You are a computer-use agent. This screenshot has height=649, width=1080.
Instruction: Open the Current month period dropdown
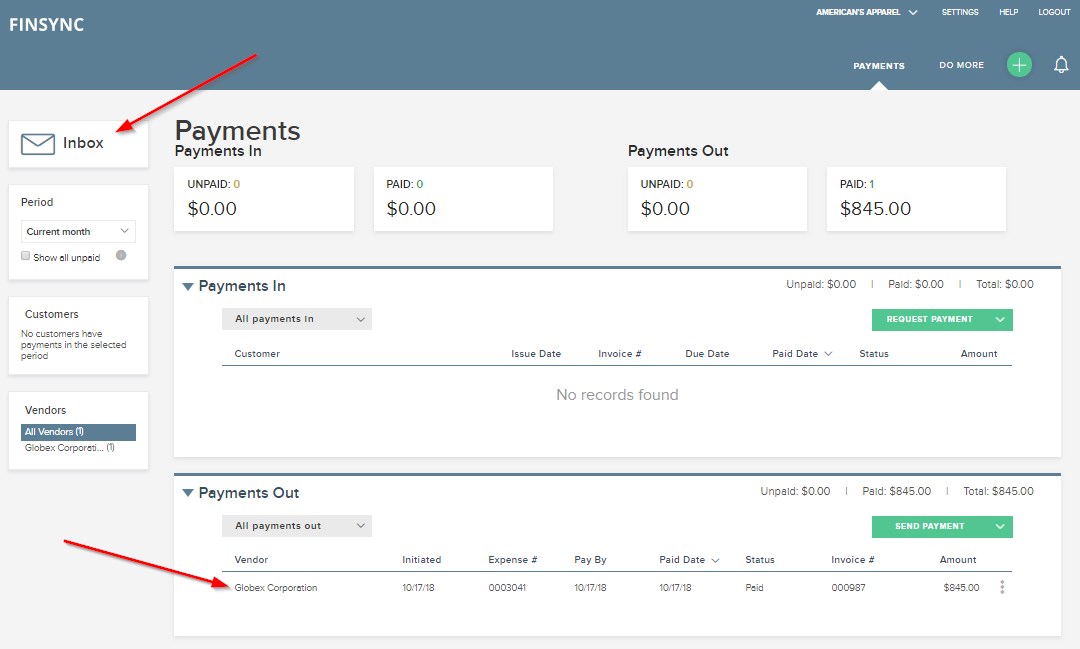tap(78, 231)
